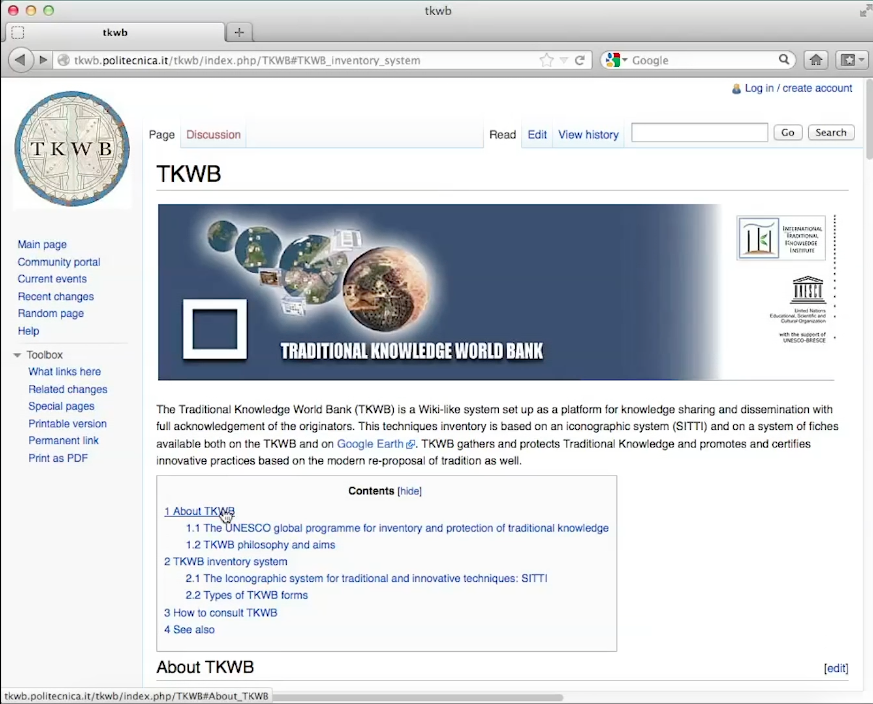Click the Recent changes sidebar link
873x704 pixels.
pyautogui.click(x=56, y=297)
